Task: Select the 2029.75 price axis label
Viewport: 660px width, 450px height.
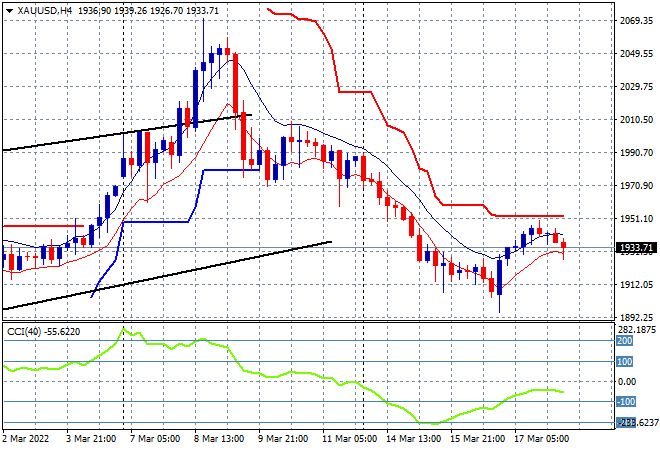Action: click(636, 86)
